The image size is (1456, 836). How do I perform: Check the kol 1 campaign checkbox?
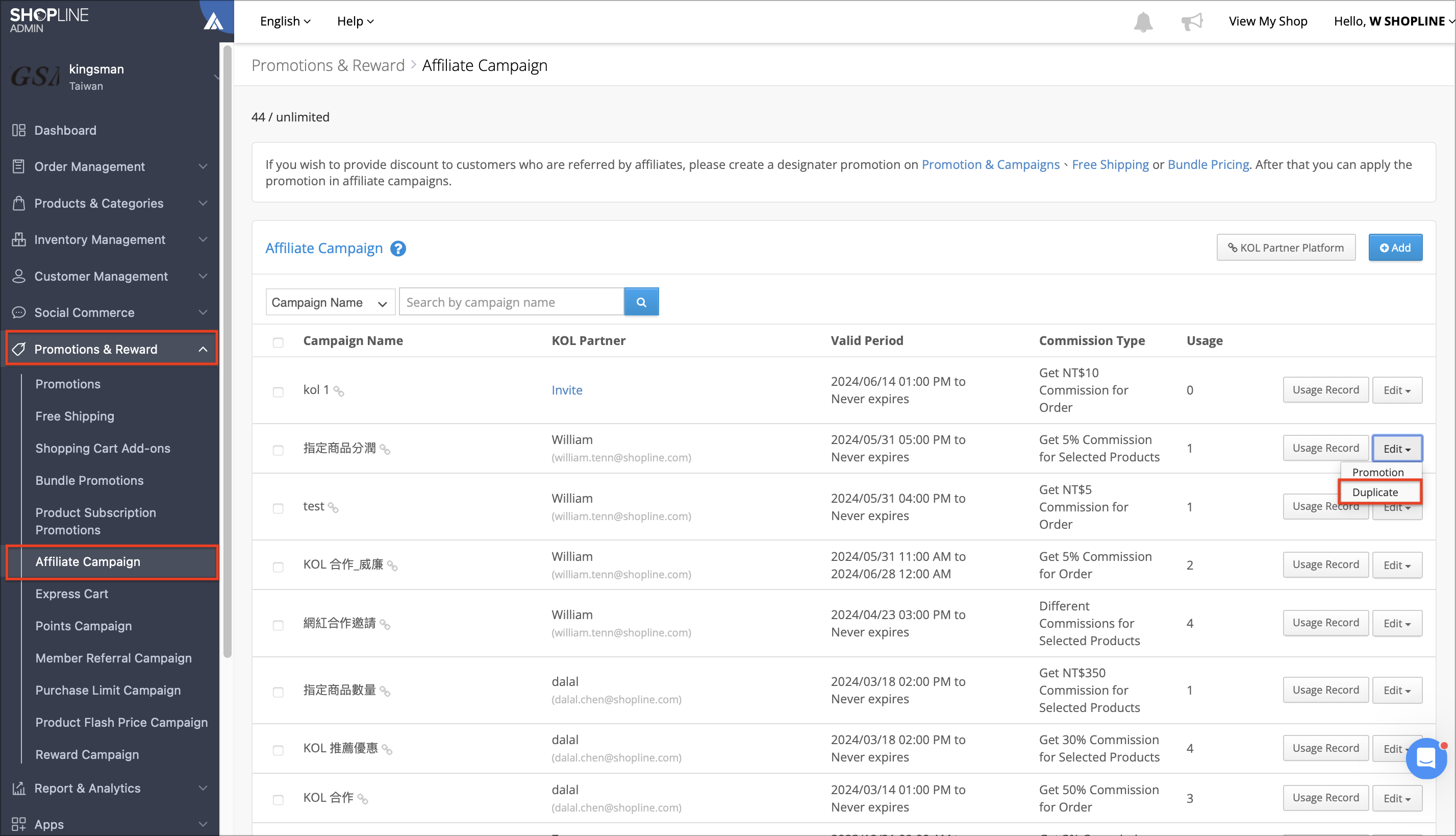click(279, 392)
